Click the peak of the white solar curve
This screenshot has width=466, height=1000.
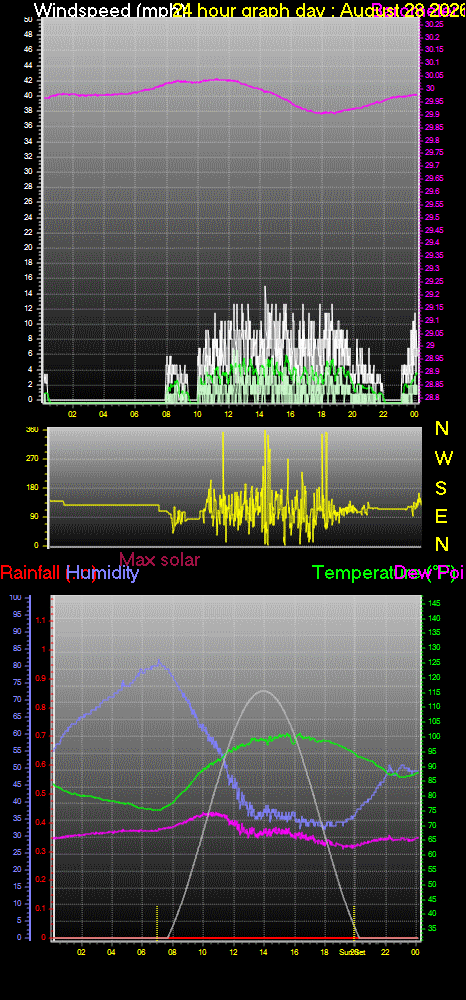point(263,691)
